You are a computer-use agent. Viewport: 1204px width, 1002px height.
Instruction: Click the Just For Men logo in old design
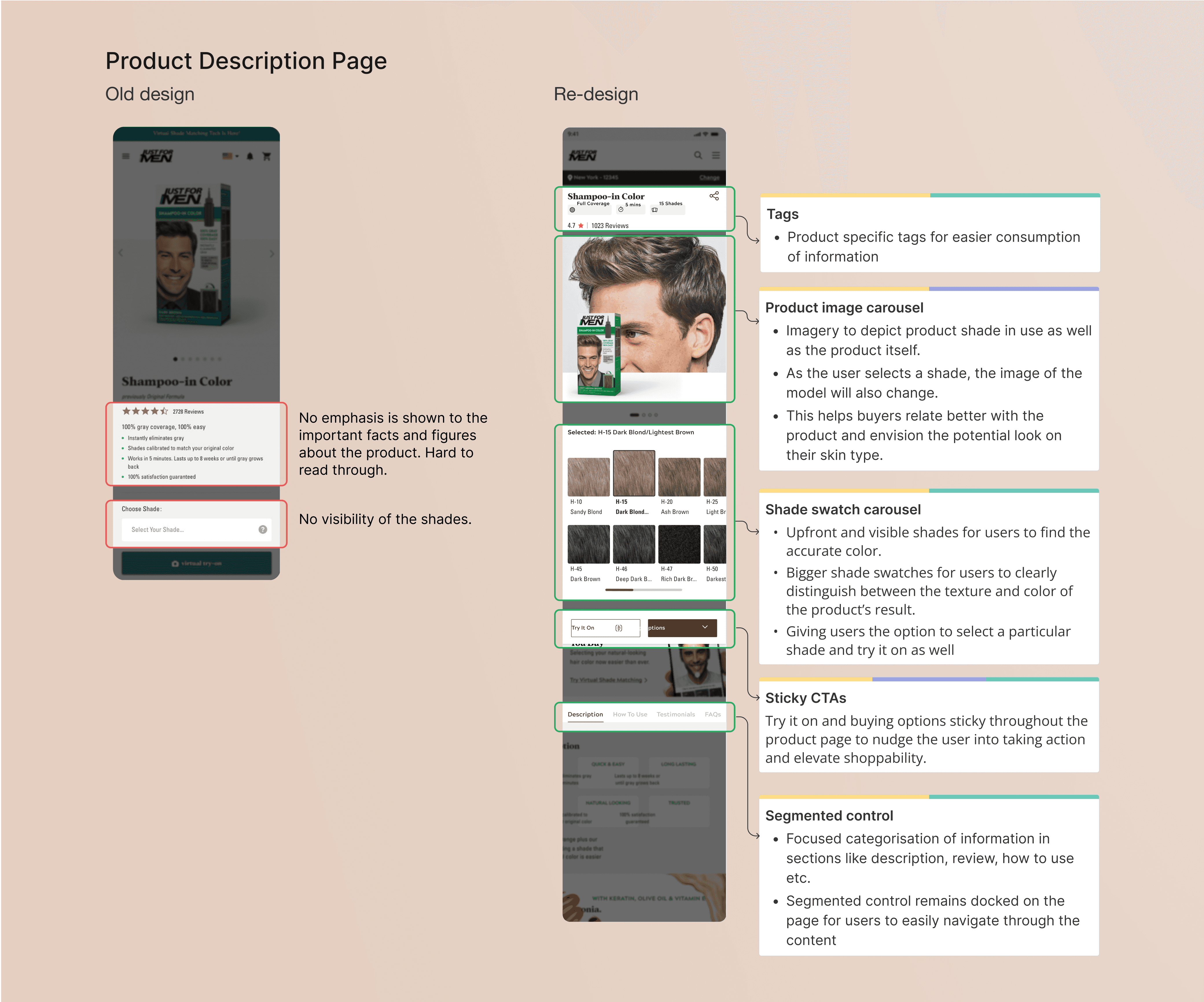coord(157,156)
